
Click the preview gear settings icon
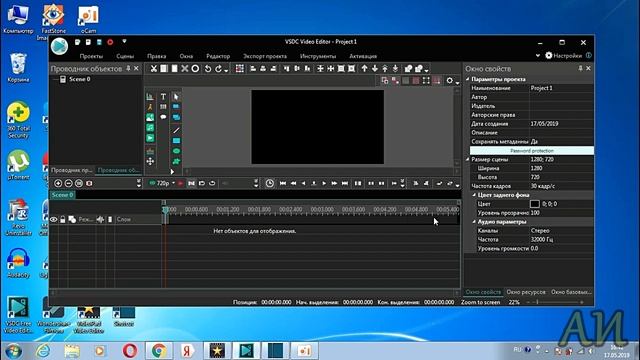click(449, 80)
